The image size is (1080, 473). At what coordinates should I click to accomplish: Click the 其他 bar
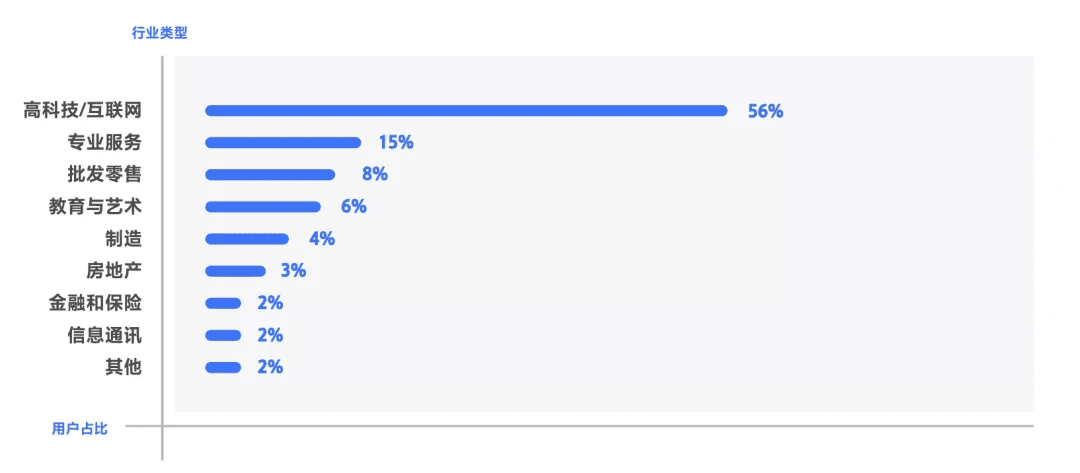click(223, 368)
